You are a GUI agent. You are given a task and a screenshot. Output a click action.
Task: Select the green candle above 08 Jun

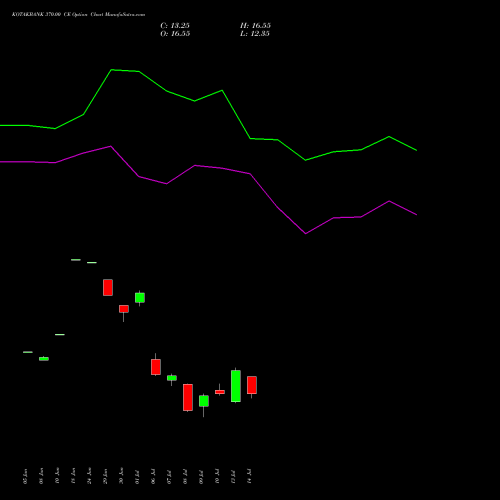pos(44,359)
